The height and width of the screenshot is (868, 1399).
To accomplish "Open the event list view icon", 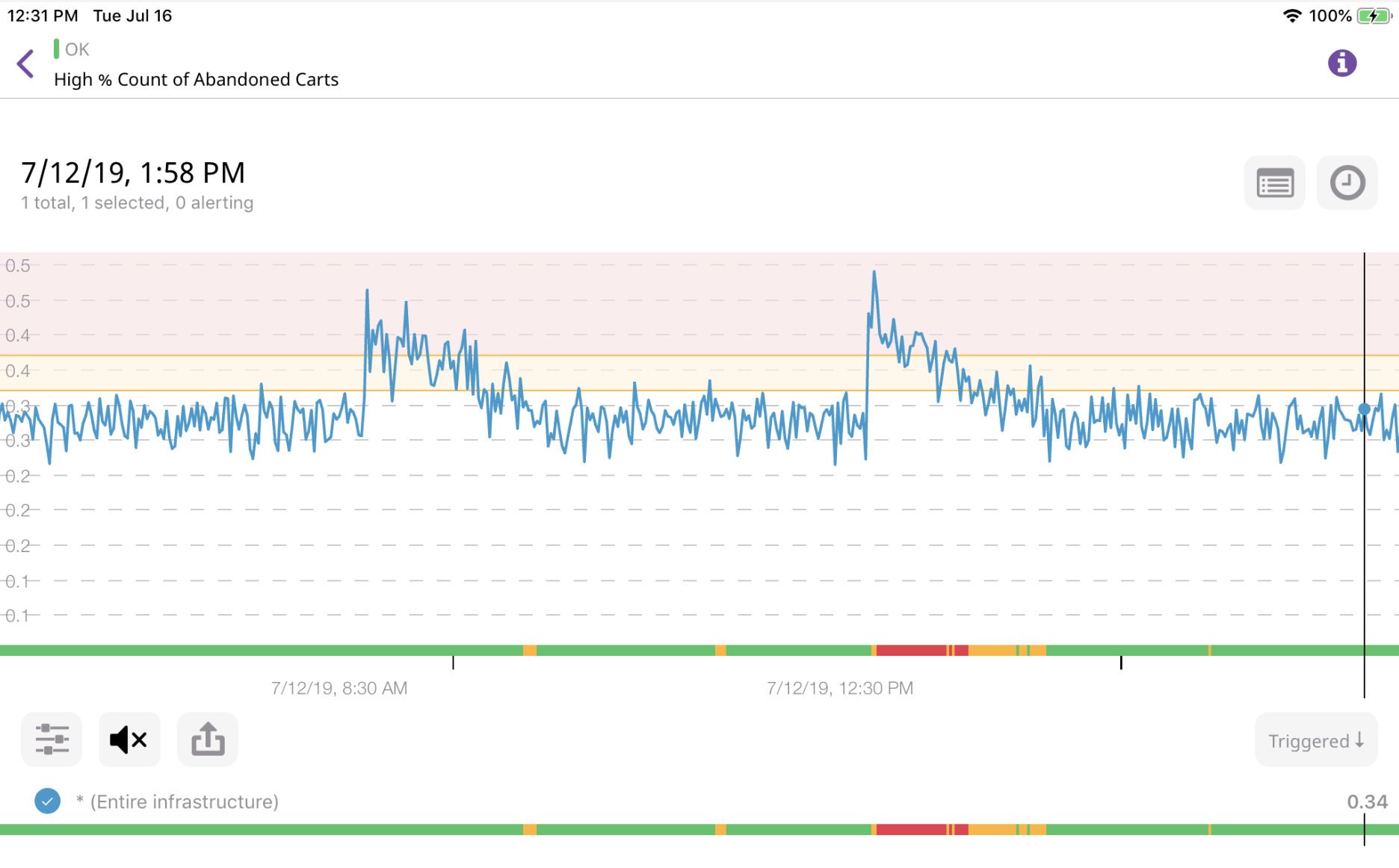I will [1274, 183].
